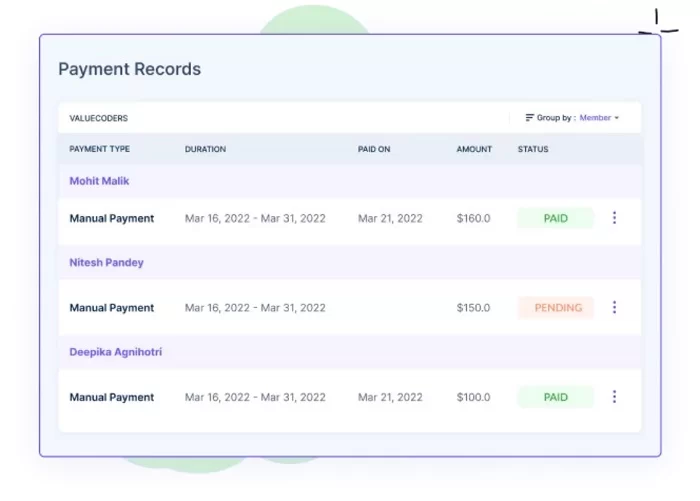This screenshot has width=700, height=501.
Task: Select the $150.0 amount in Nitesh's row
Action: [x=473, y=308]
